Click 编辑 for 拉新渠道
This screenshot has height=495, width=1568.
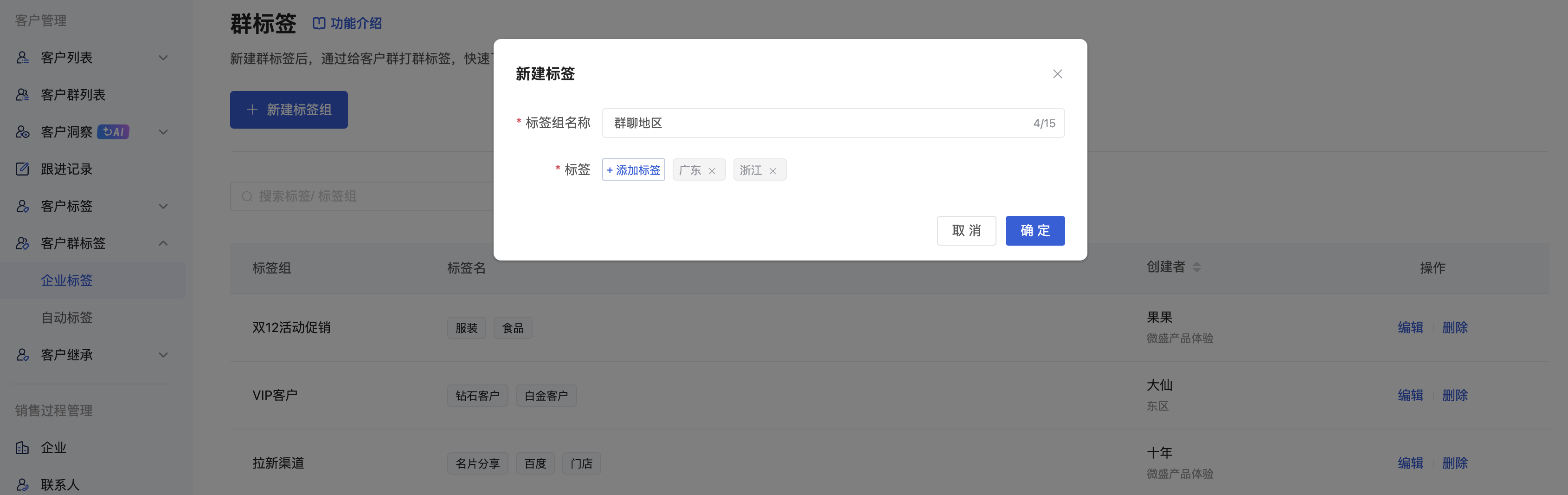pyautogui.click(x=1410, y=462)
